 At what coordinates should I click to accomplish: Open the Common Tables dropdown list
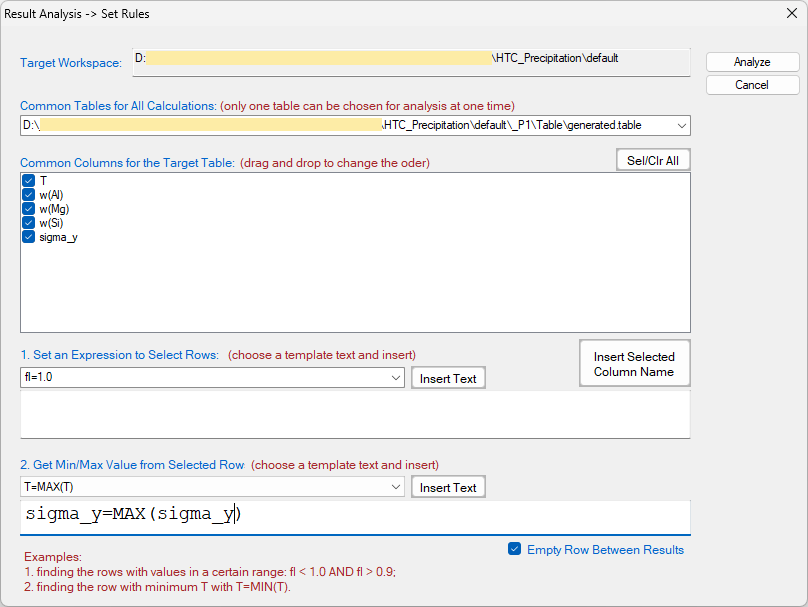tap(681, 125)
